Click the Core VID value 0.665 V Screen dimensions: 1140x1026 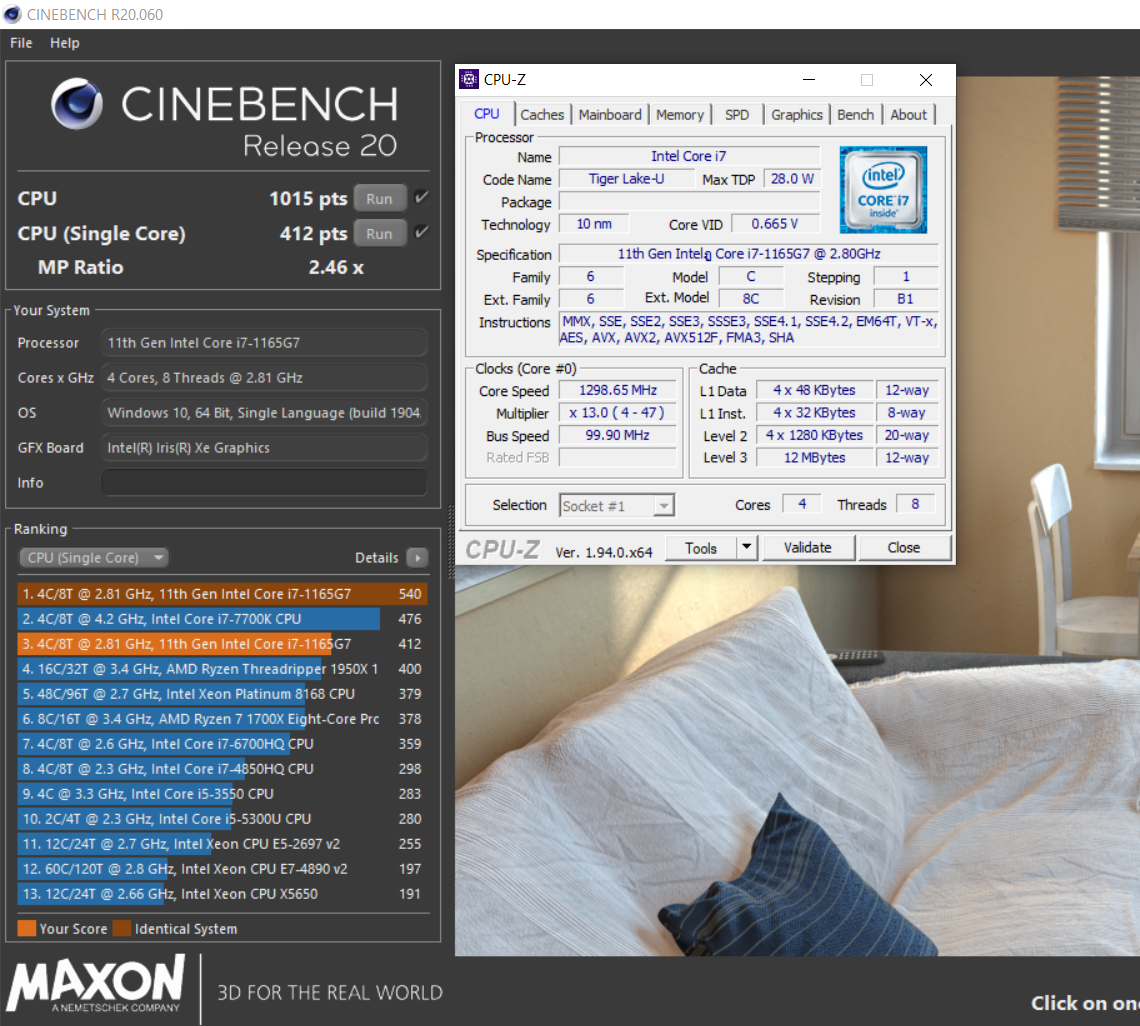tap(775, 224)
